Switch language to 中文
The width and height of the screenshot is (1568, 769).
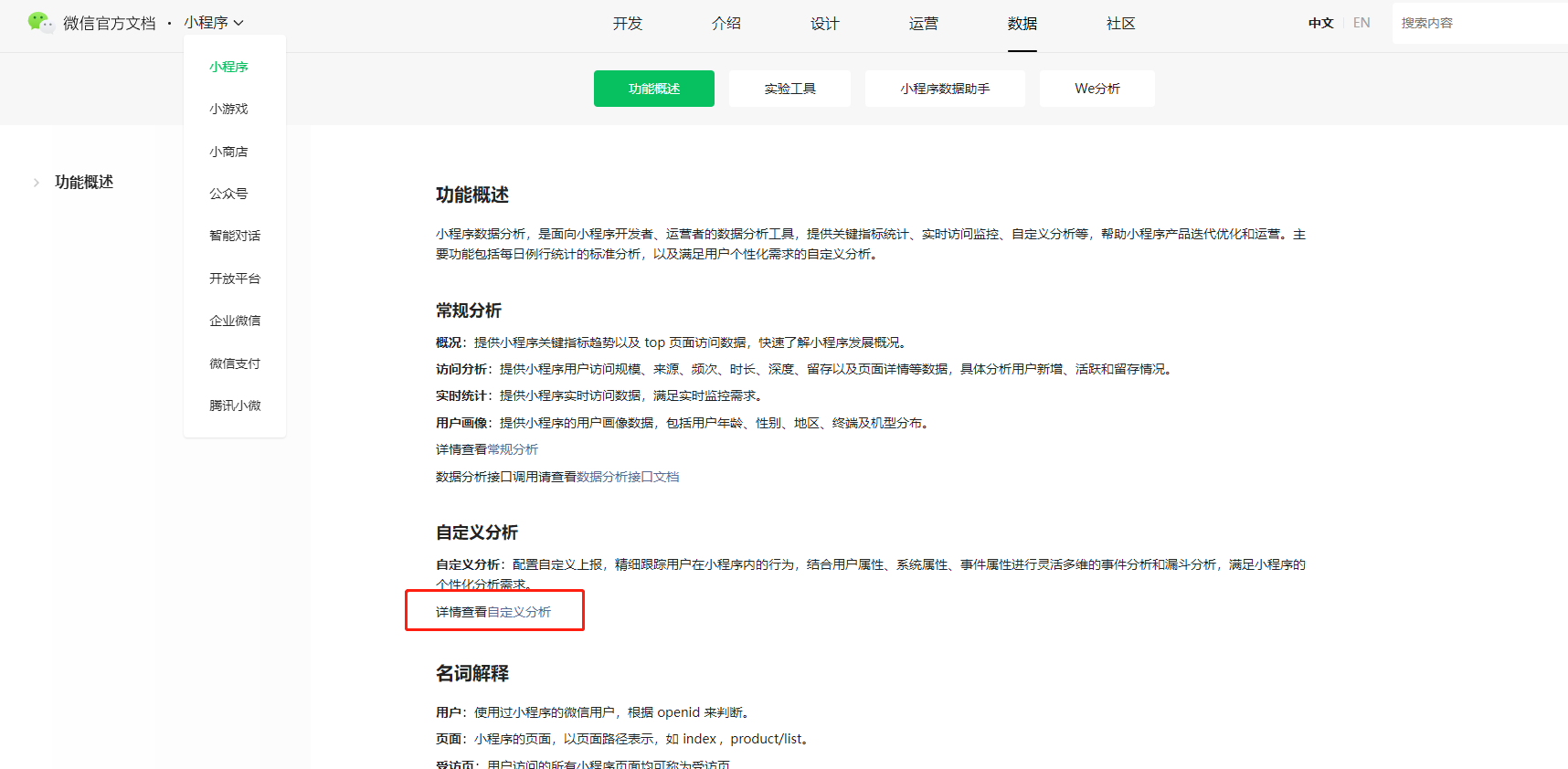click(1320, 23)
